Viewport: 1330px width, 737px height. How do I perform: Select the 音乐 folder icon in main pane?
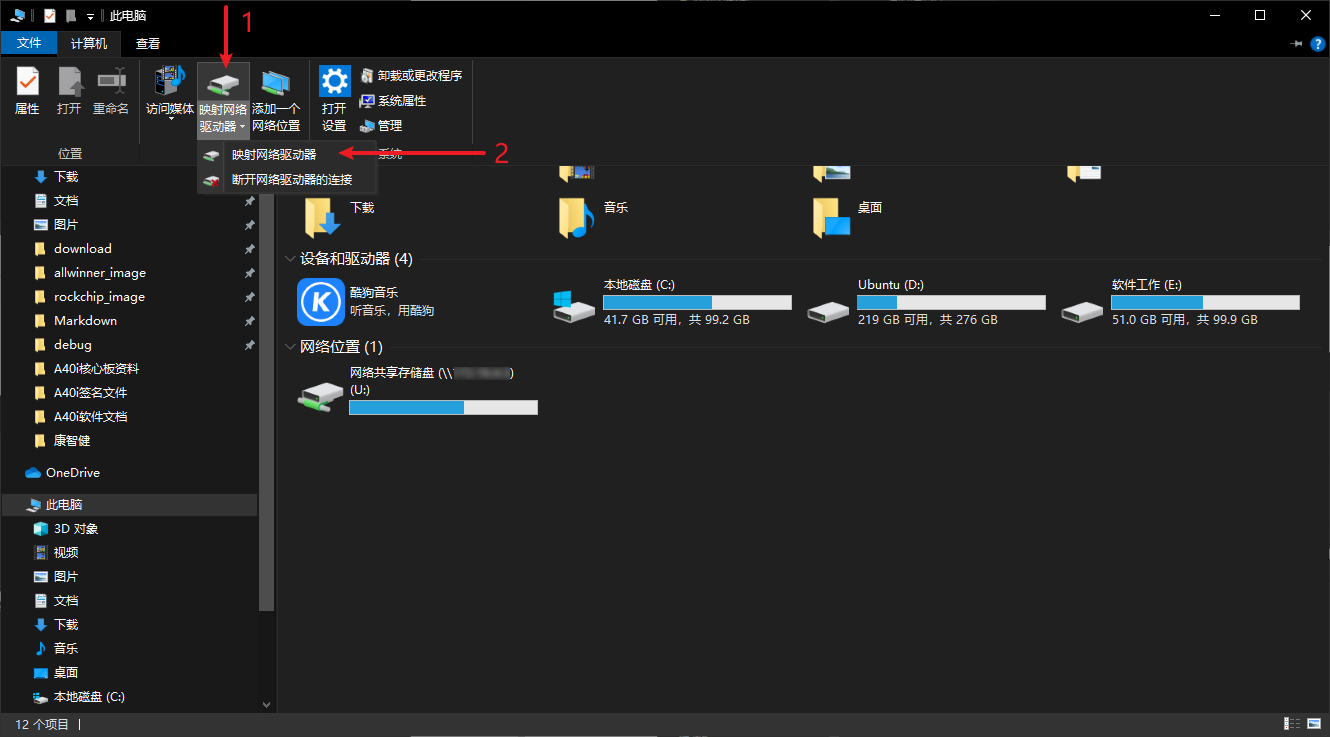pyautogui.click(x=576, y=216)
